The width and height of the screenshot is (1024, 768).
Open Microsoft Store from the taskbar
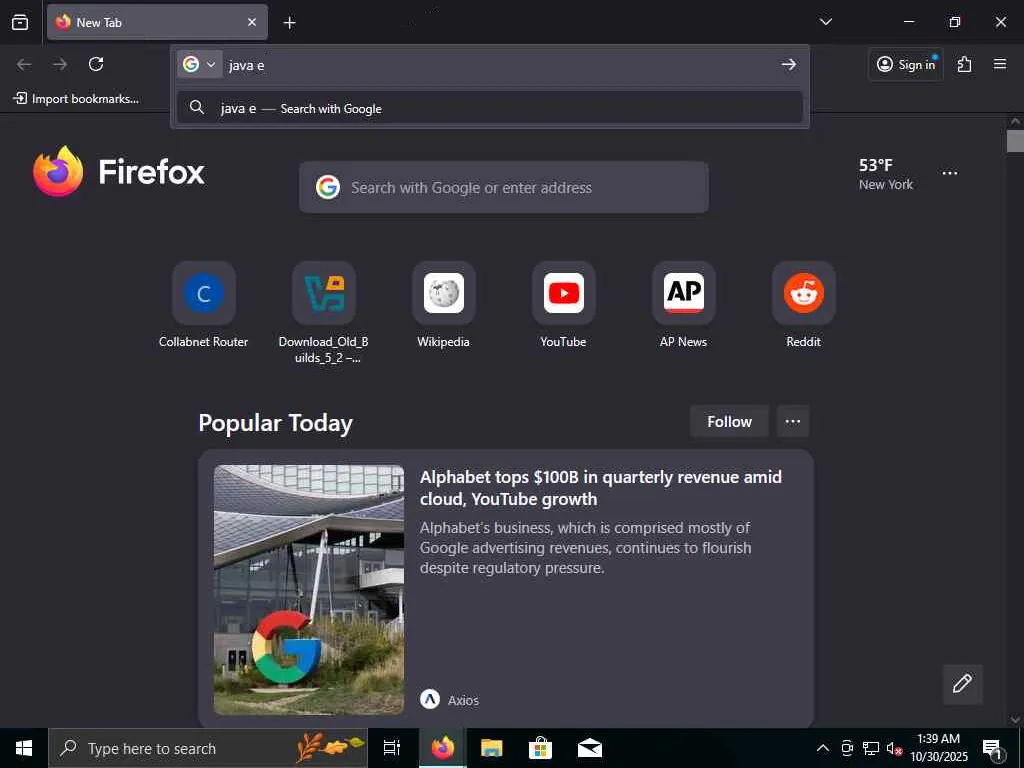point(541,748)
